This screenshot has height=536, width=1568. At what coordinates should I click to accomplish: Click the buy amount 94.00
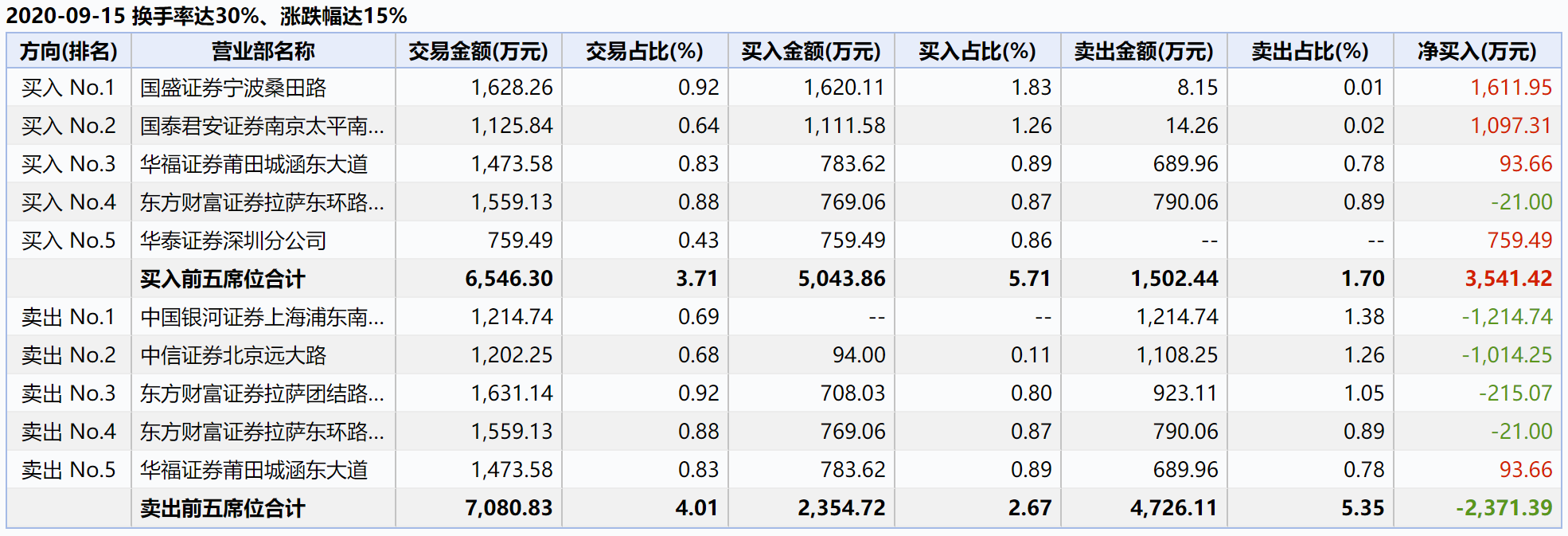pos(859,355)
